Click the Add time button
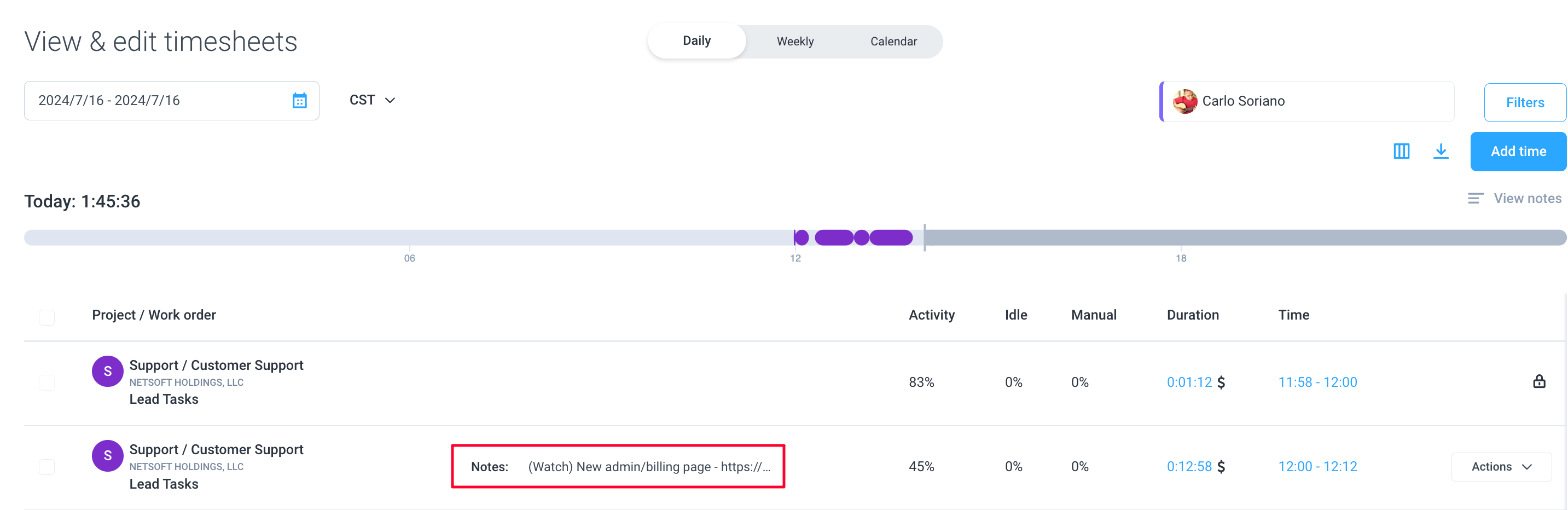 (x=1518, y=152)
